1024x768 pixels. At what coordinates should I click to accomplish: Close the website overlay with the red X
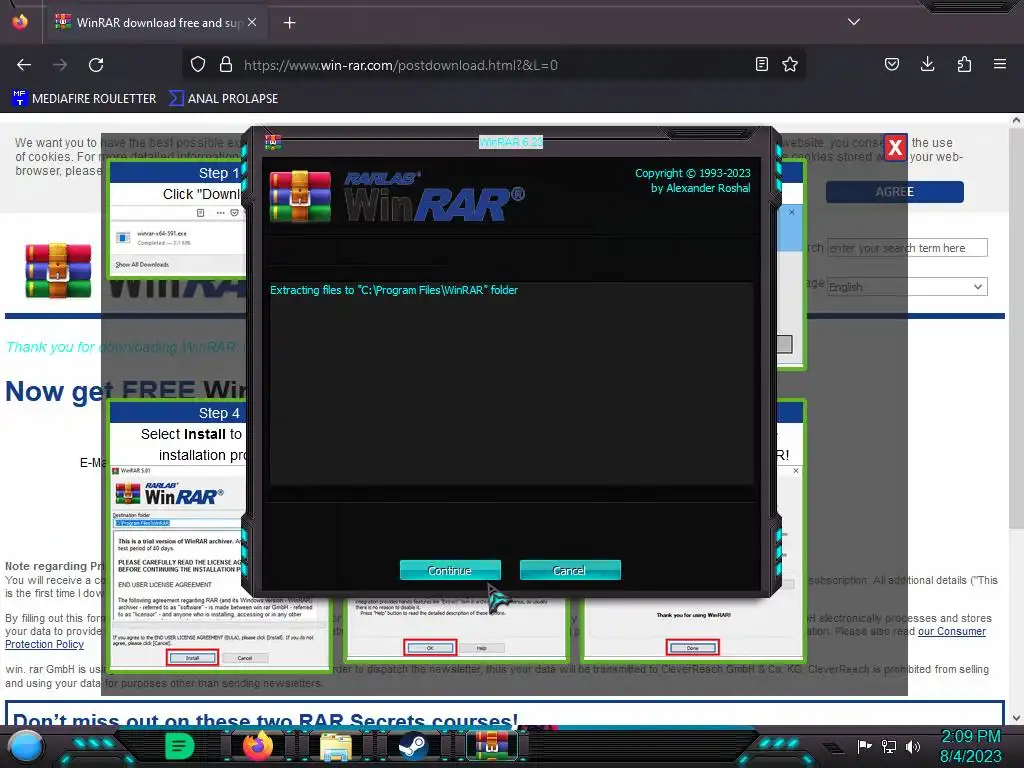[x=895, y=148]
